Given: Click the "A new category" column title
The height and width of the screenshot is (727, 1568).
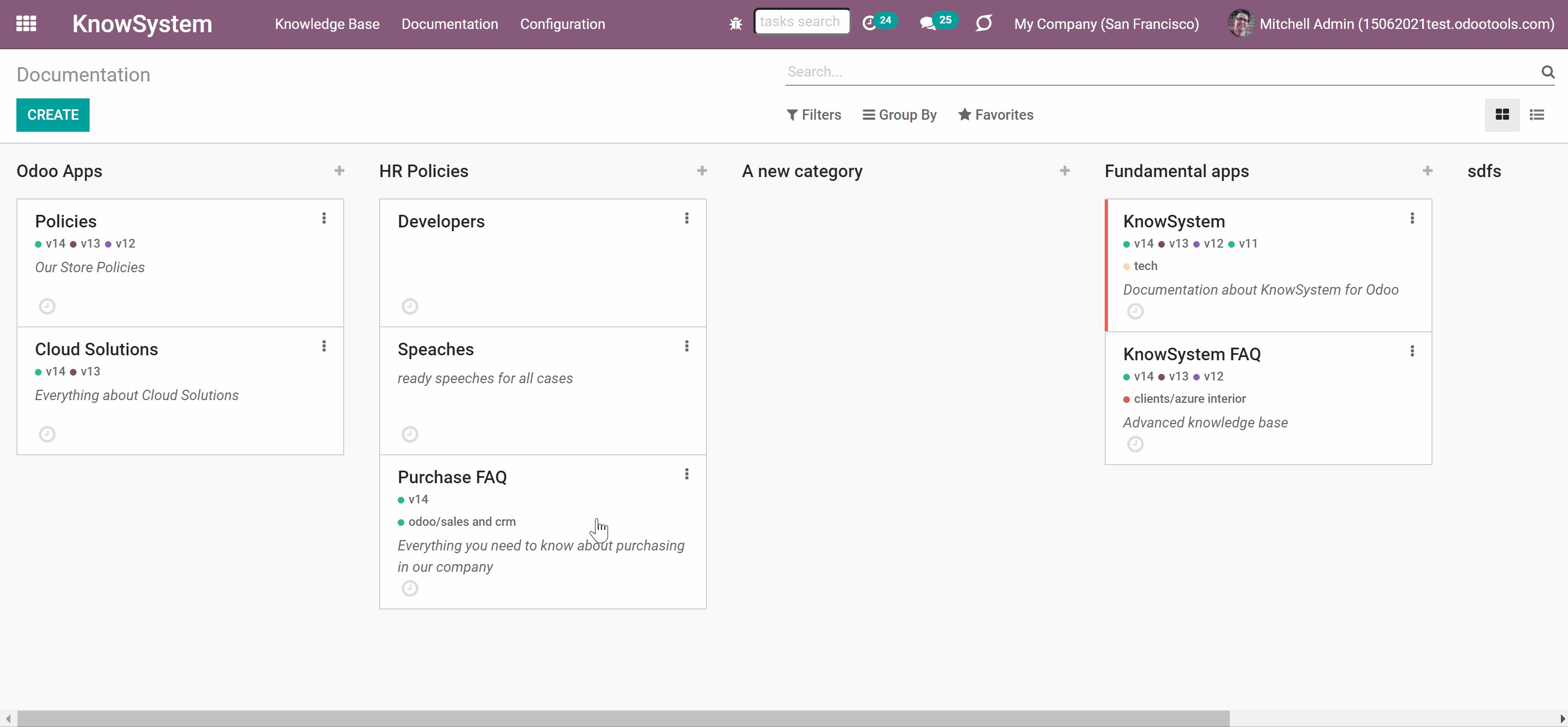Looking at the screenshot, I should pyautogui.click(x=802, y=171).
